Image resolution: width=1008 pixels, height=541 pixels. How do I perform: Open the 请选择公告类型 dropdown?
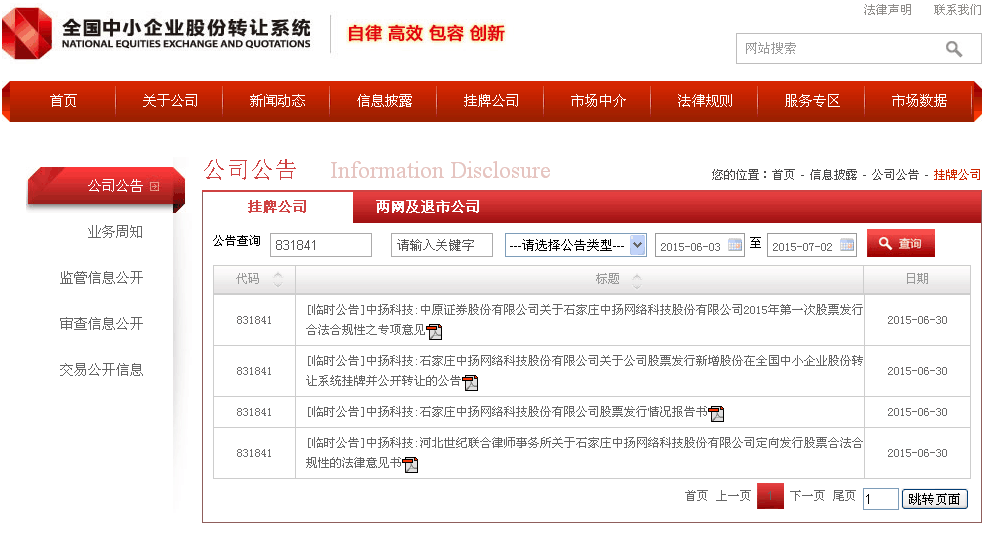point(575,245)
